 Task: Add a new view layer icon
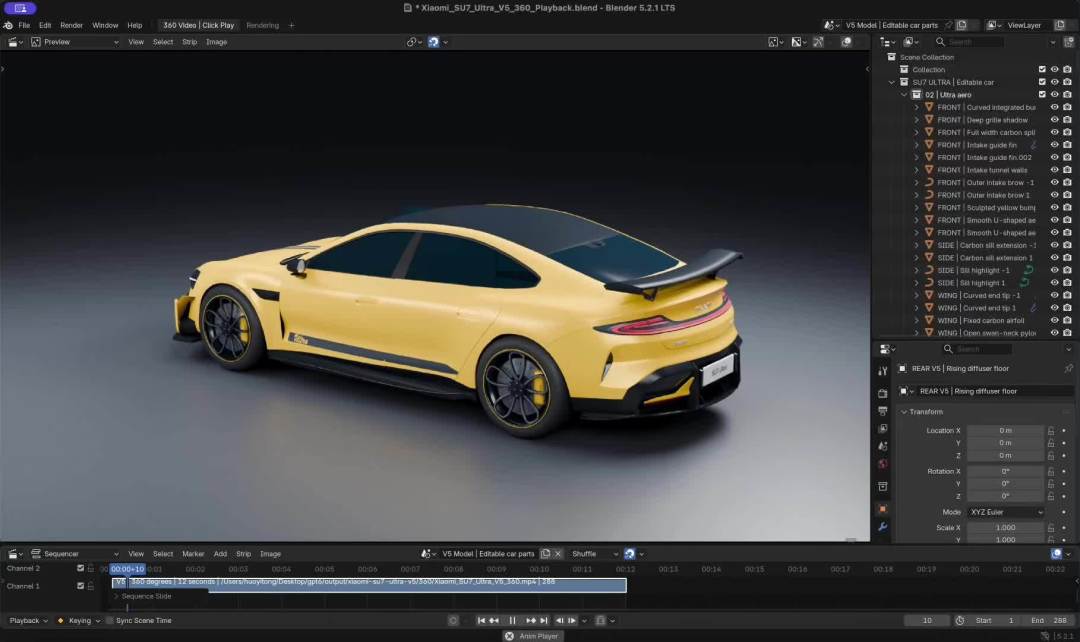point(1060,25)
